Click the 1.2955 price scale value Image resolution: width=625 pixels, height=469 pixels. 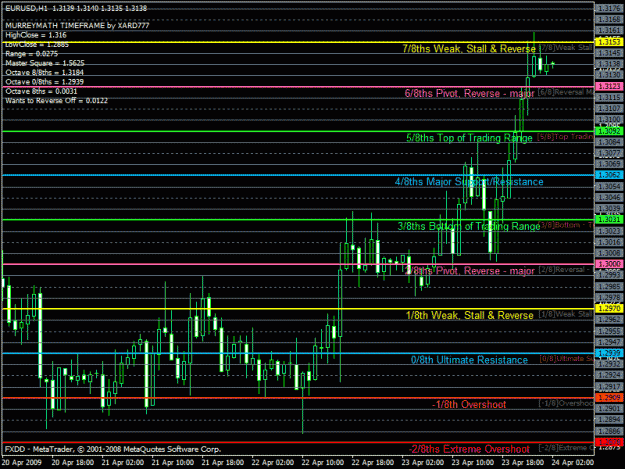pyautogui.click(x=610, y=331)
